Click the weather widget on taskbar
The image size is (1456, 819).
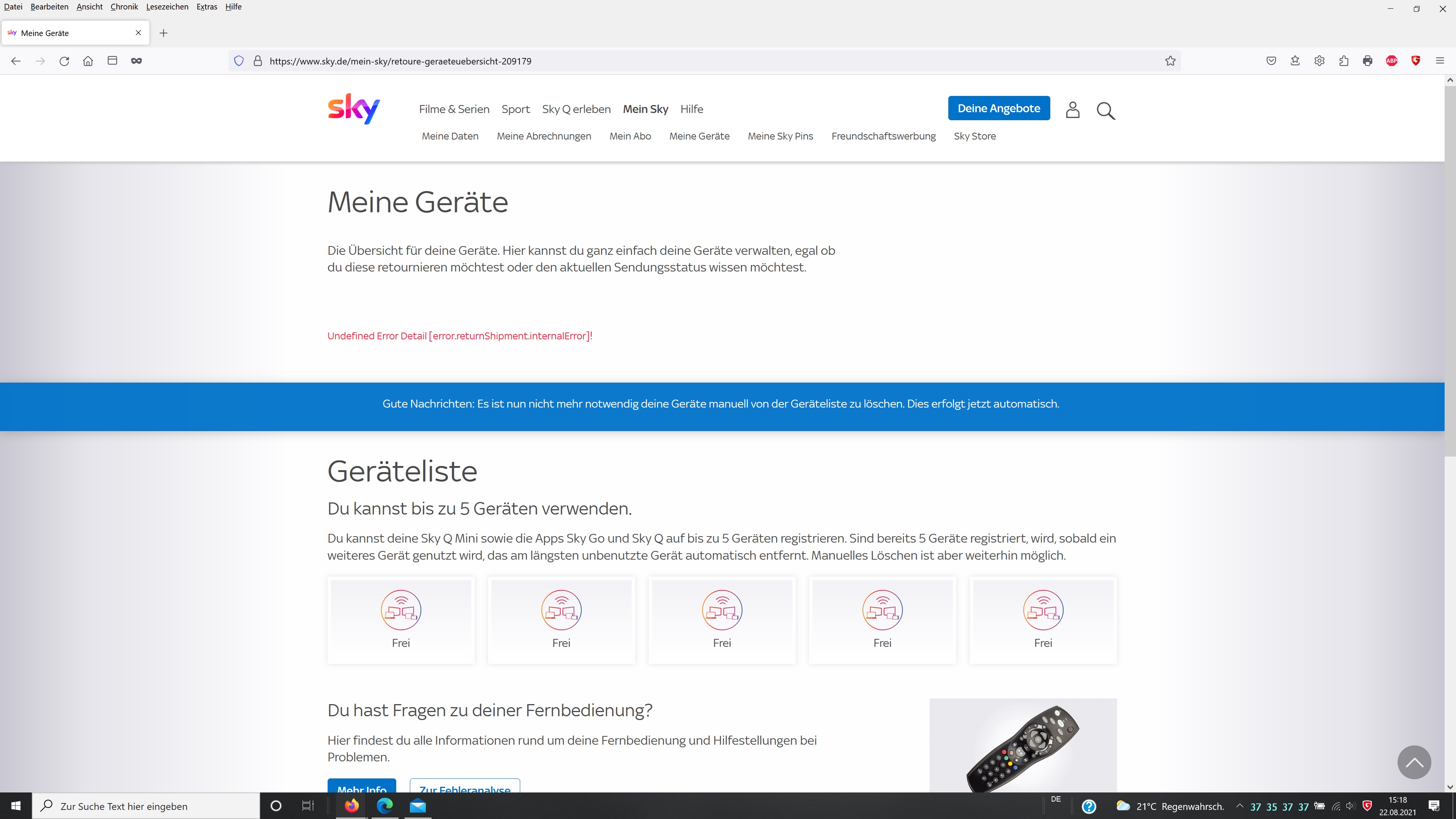1170,806
